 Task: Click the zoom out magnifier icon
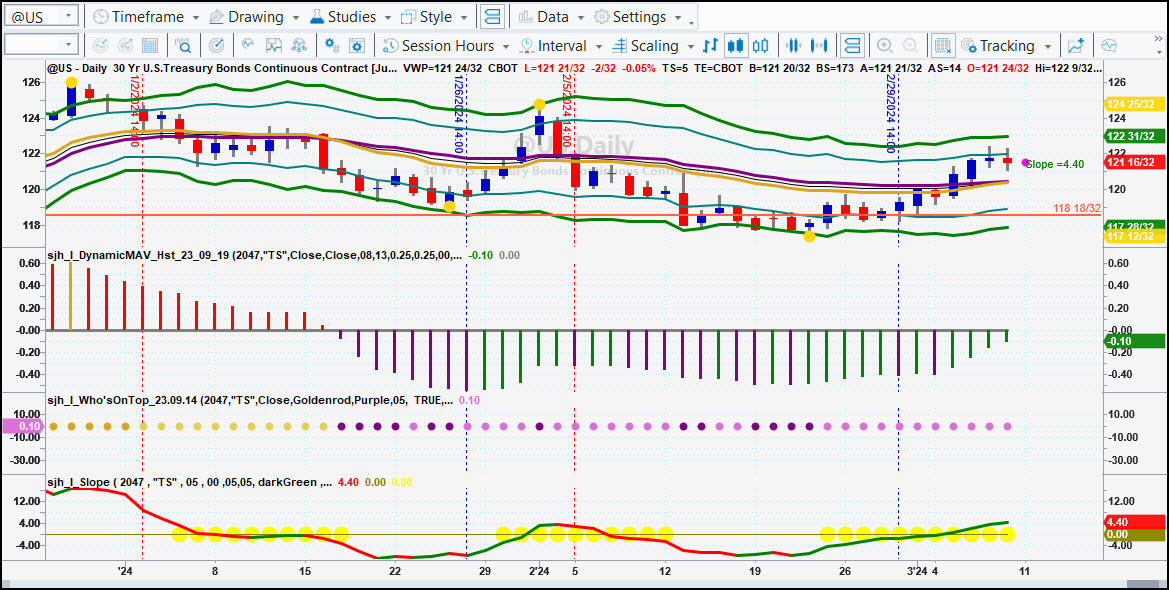pyautogui.click(x=910, y=45)
